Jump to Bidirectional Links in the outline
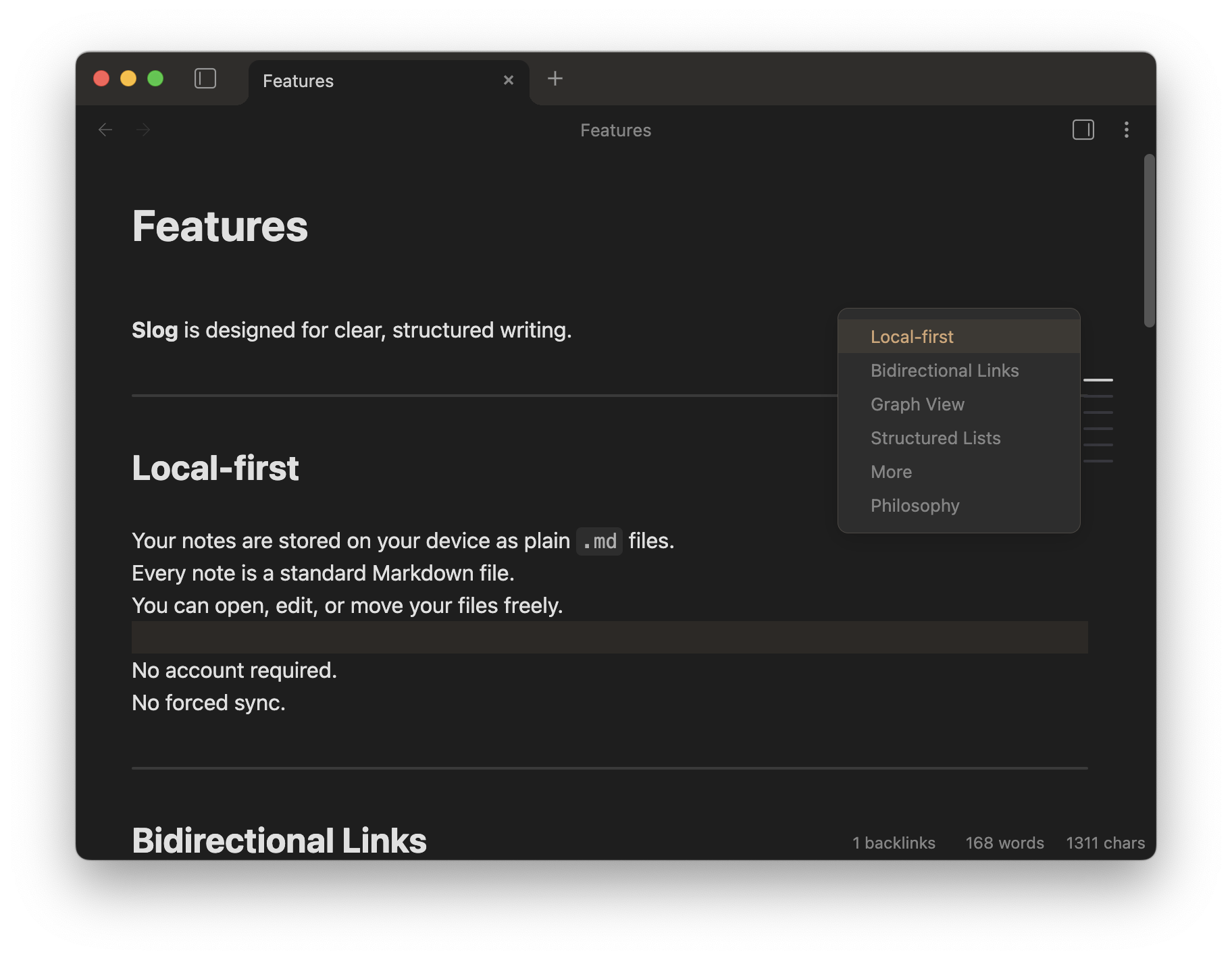This screenshot has width=1232, height=960. point(944,371)
